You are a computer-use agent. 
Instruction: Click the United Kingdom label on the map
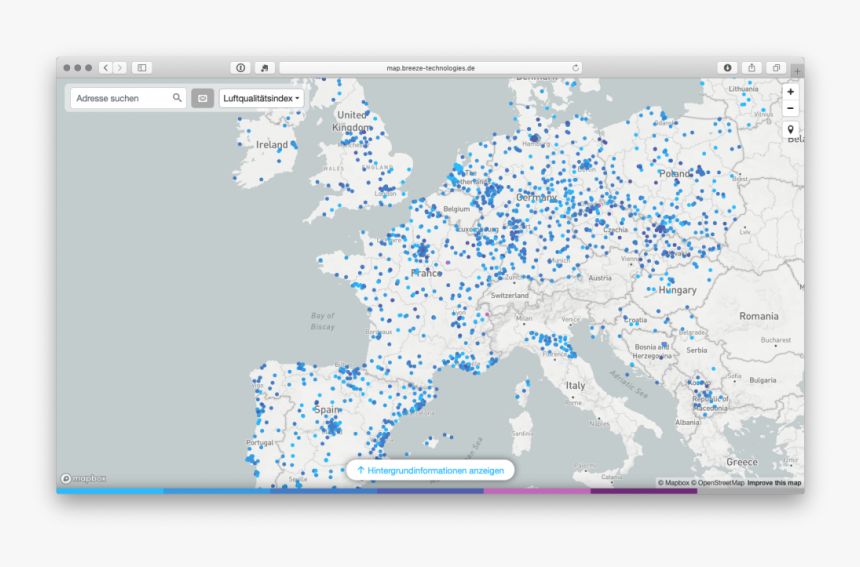352,121
